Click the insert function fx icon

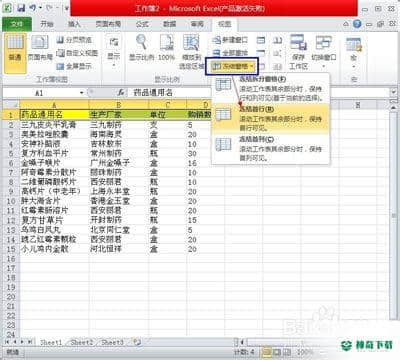[121, 92]
